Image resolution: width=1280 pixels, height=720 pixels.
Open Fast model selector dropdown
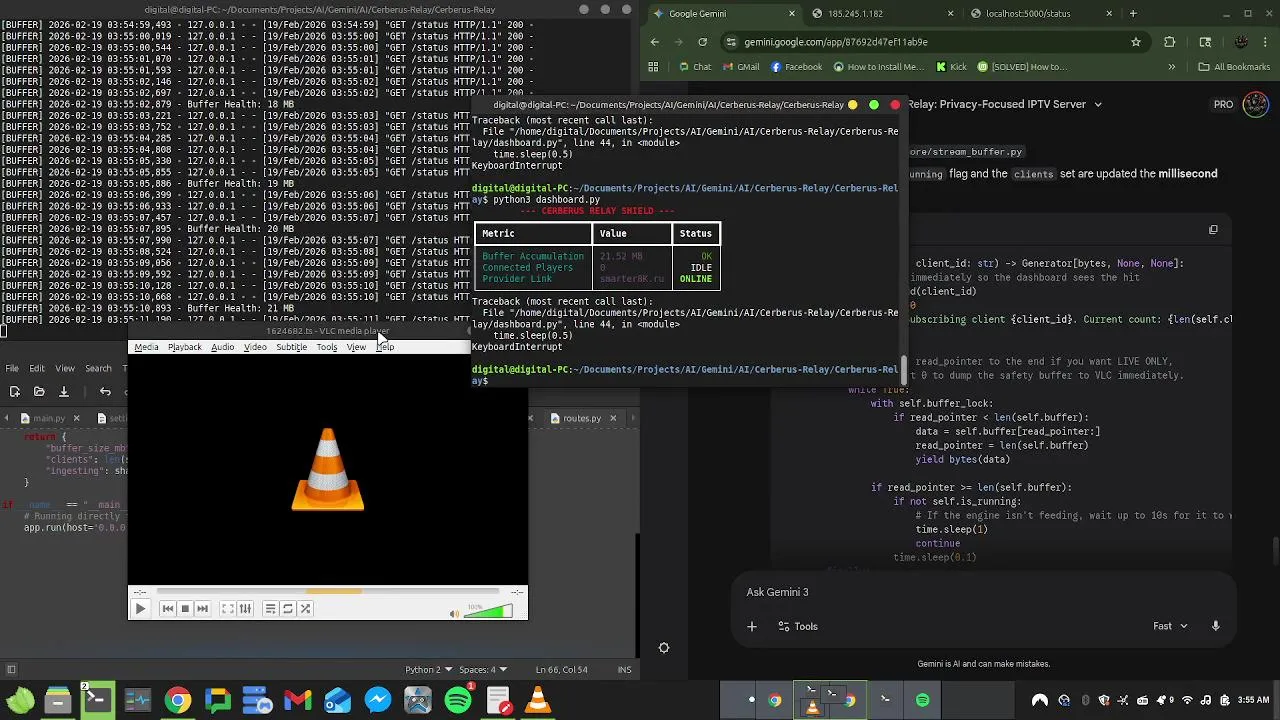[x=1170, y=626]
